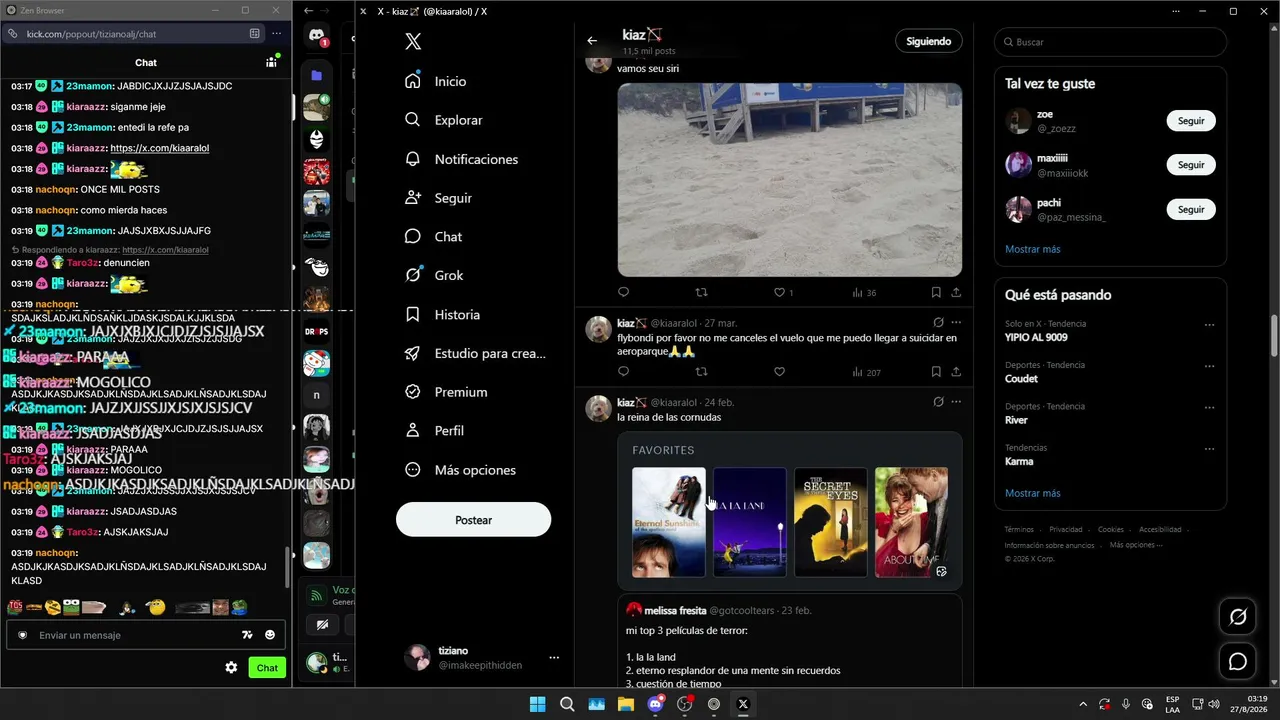Share the flybondi post
The height and width of the screenshot is (720, 1280).
coord(956,372)
